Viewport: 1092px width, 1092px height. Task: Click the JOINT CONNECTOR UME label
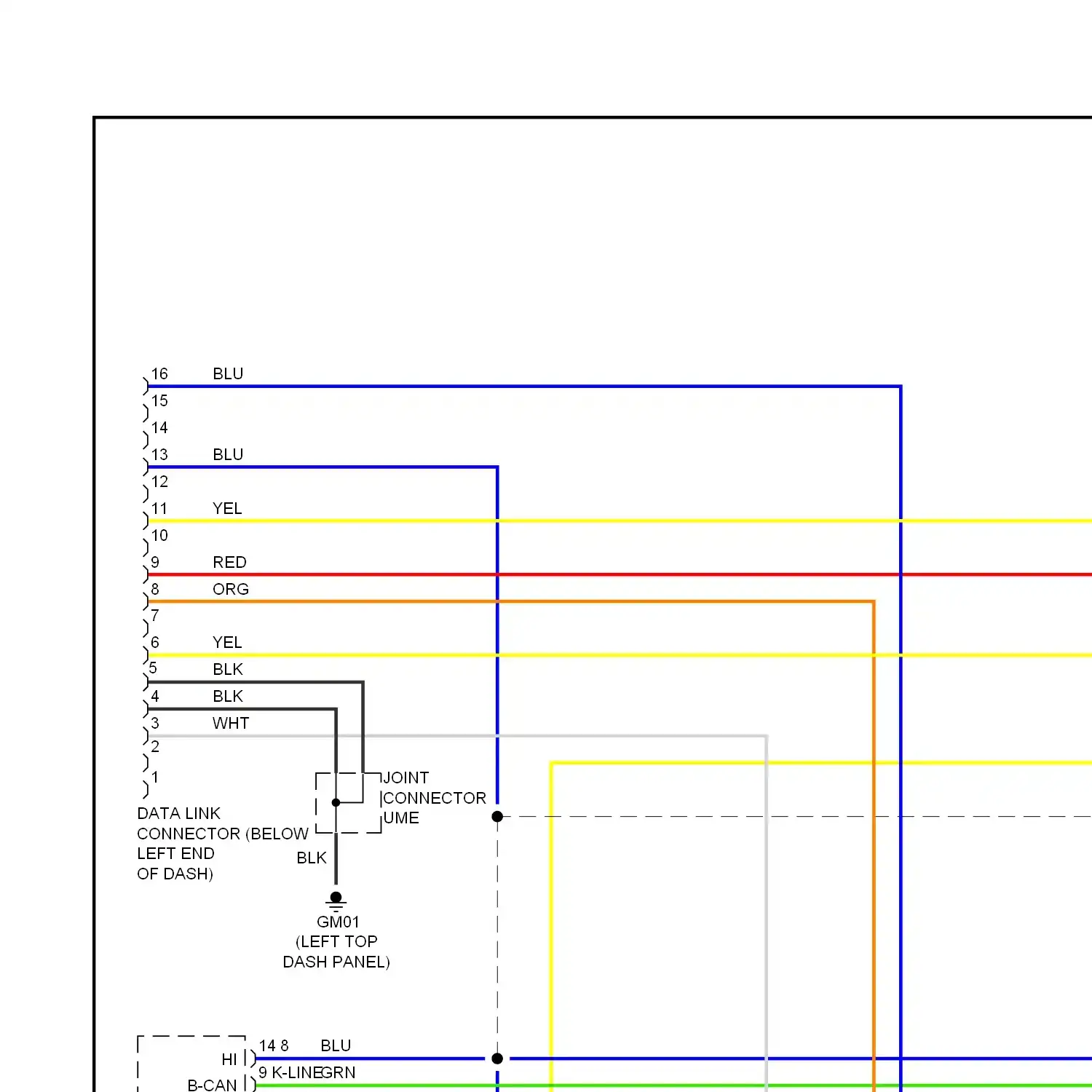tap(434, 798)
